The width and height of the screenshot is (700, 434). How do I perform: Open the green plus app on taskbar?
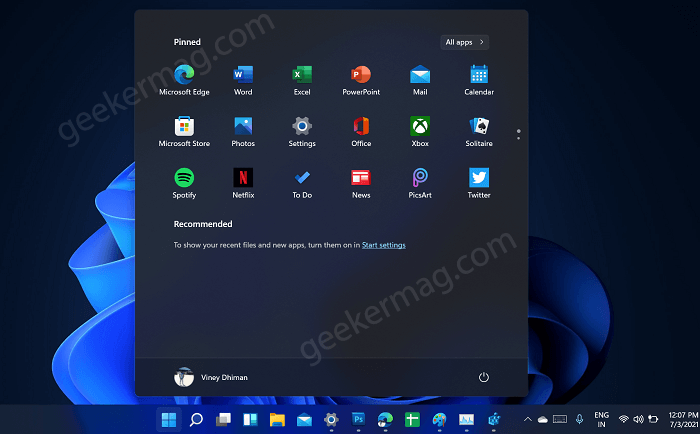pyautogui.click(x=412, y=420)
